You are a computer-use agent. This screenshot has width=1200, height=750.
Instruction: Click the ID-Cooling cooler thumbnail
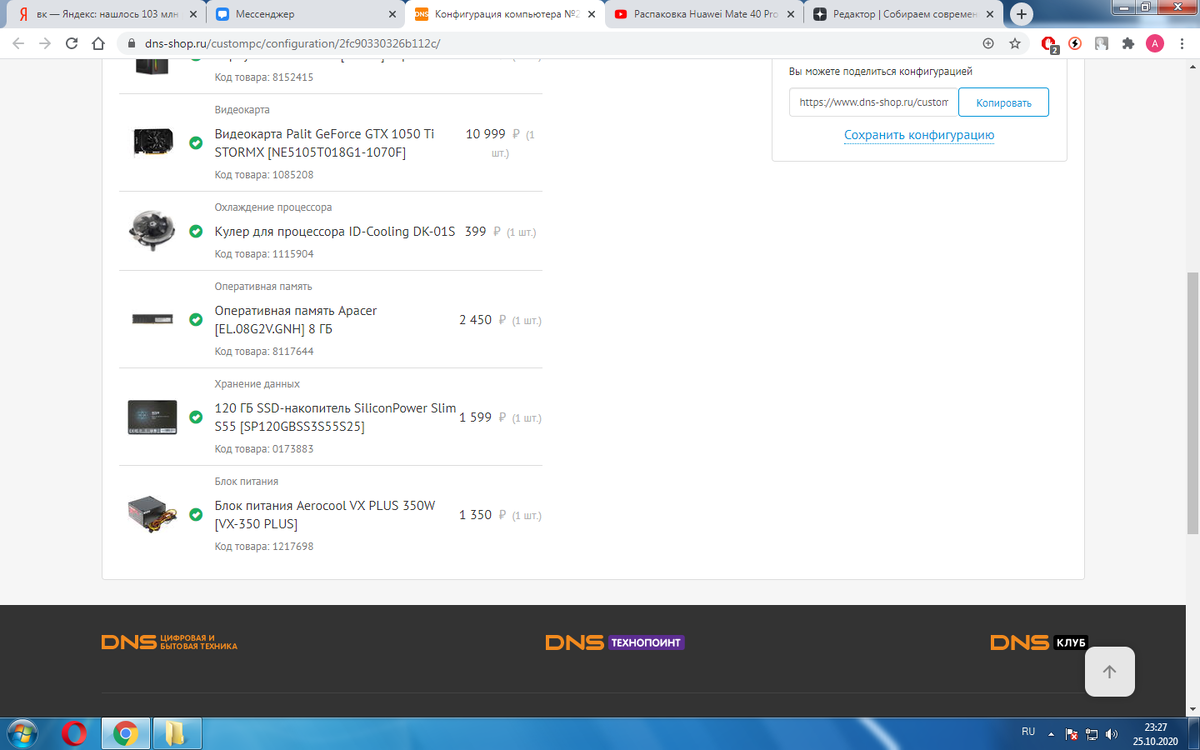152,231
